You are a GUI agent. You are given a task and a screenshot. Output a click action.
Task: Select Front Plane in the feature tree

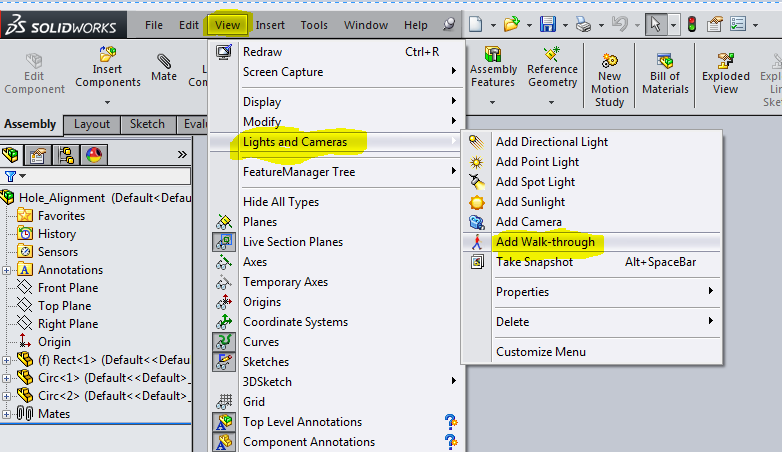click(67, 288)
